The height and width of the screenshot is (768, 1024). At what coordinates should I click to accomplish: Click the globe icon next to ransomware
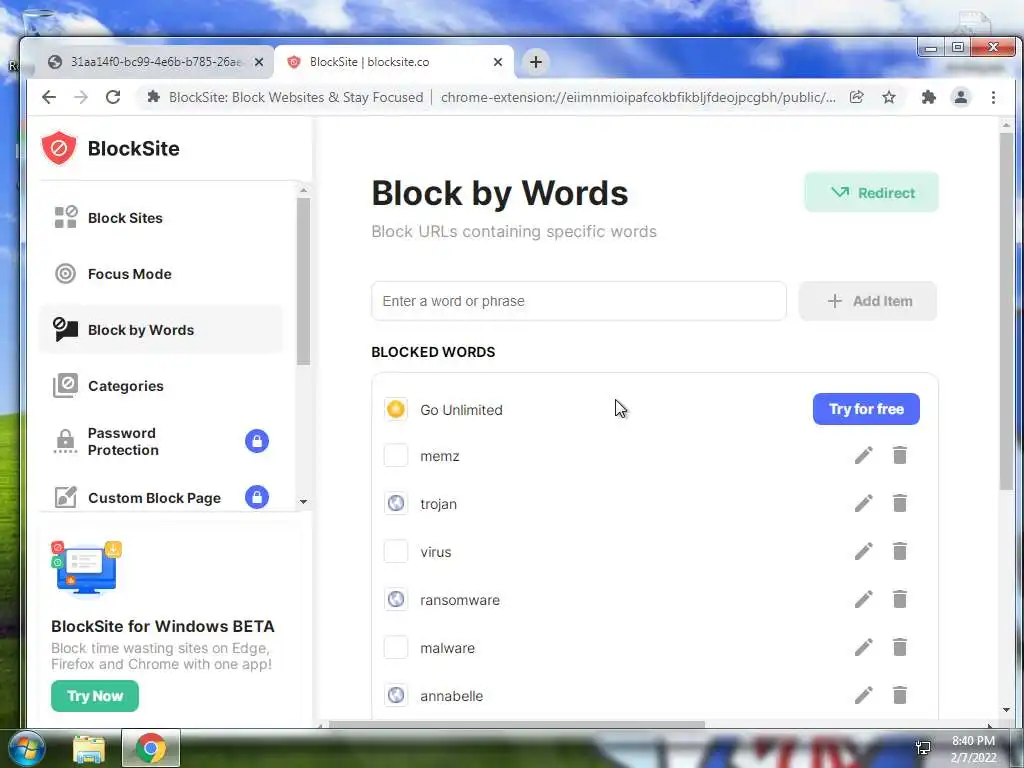tap(396, 600)
